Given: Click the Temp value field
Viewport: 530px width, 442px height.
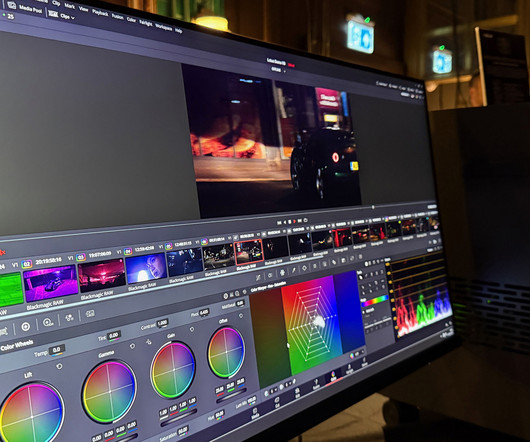Looking at the screenshot, I should pos(56,350).
